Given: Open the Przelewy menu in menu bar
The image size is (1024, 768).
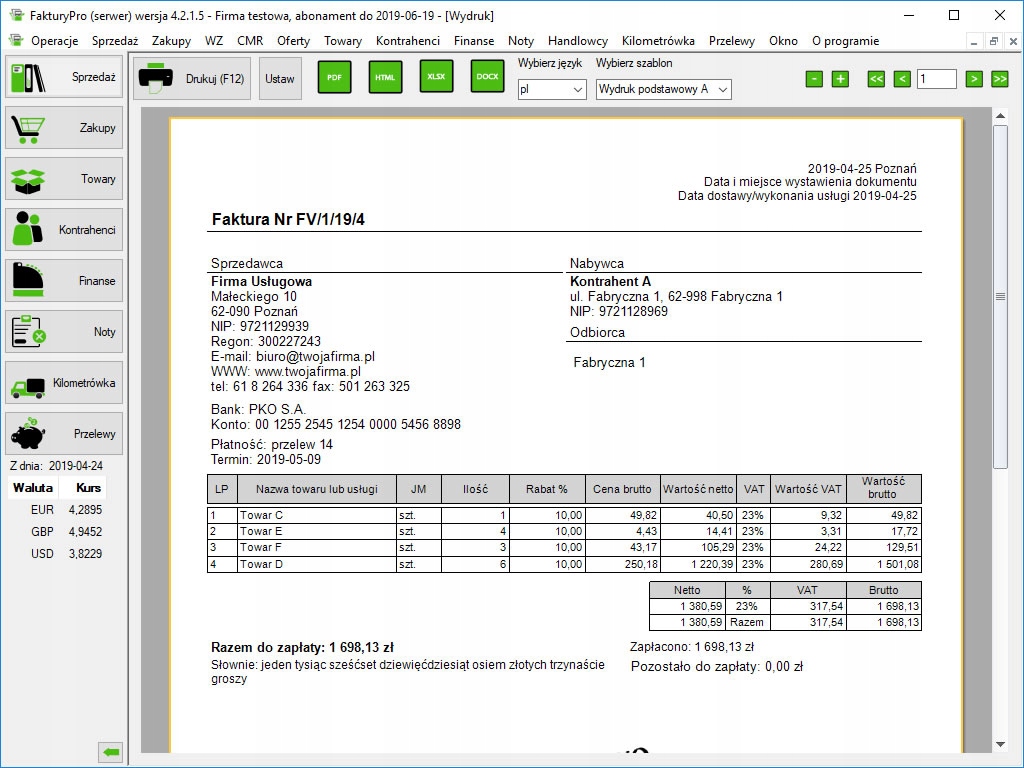Looking at the screenshot, I should pos(731,41).
